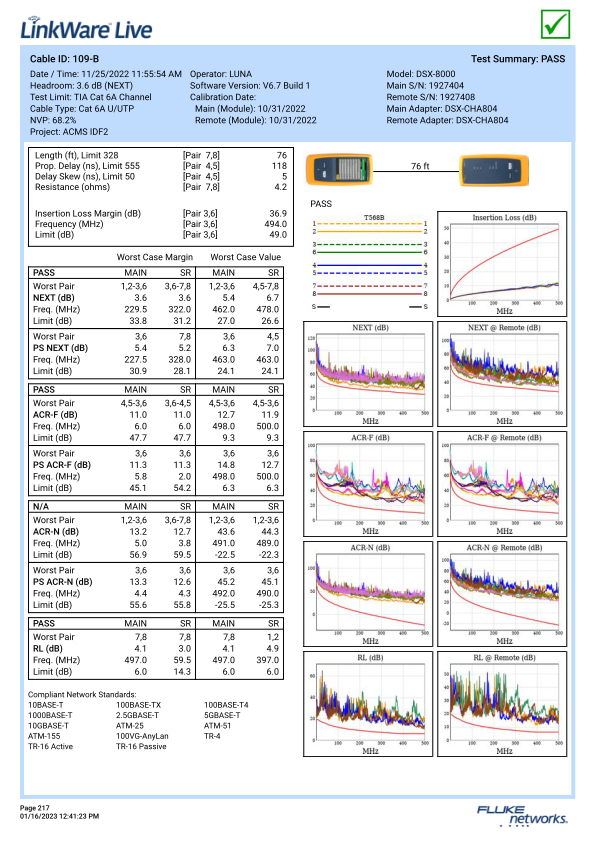Click the Cable ID: 109-B heading

point(64,59)
